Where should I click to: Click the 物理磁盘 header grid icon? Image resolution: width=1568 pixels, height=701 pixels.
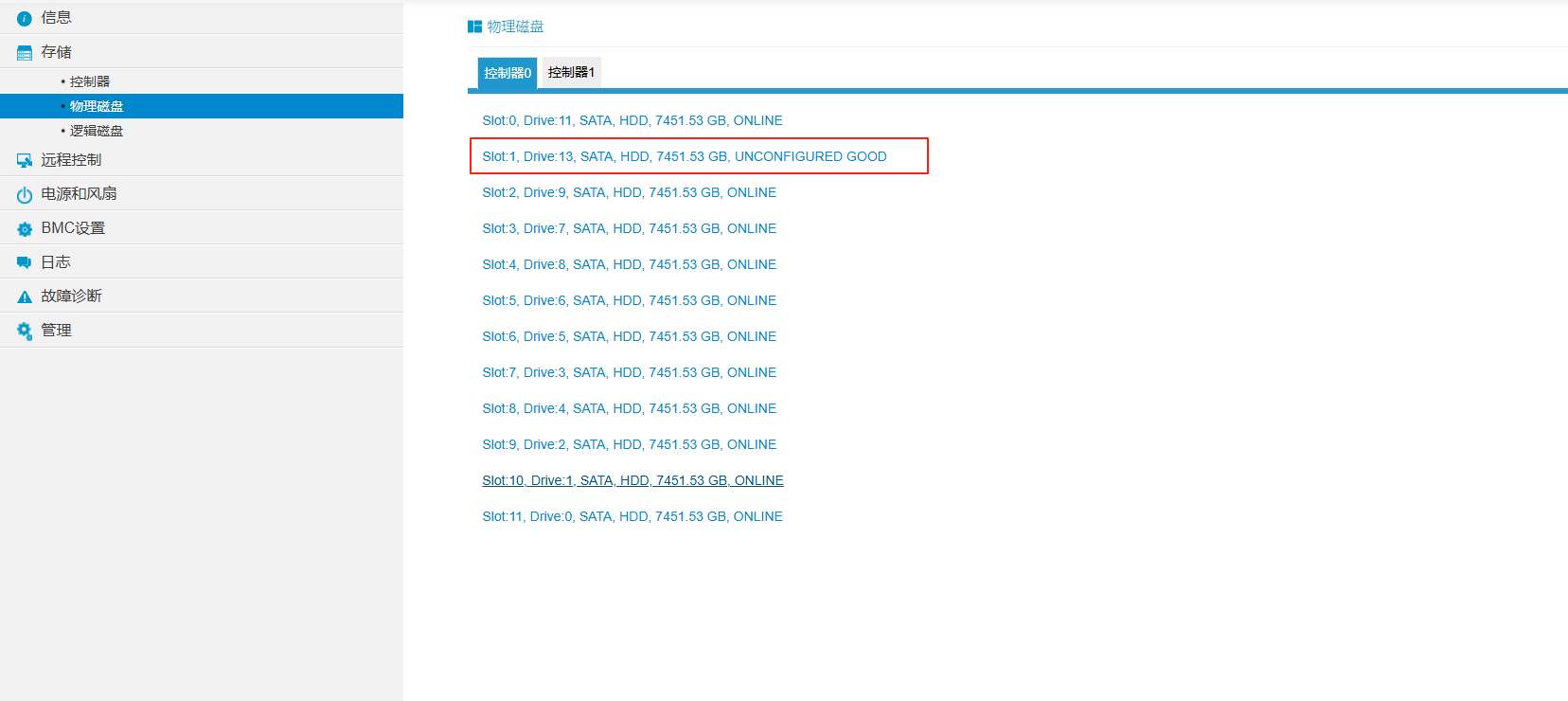pyautogui.click(x=475, y=27)
